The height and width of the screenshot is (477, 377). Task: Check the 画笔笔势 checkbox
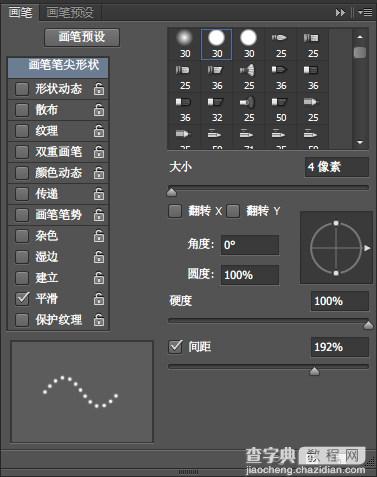pos(22,215)
